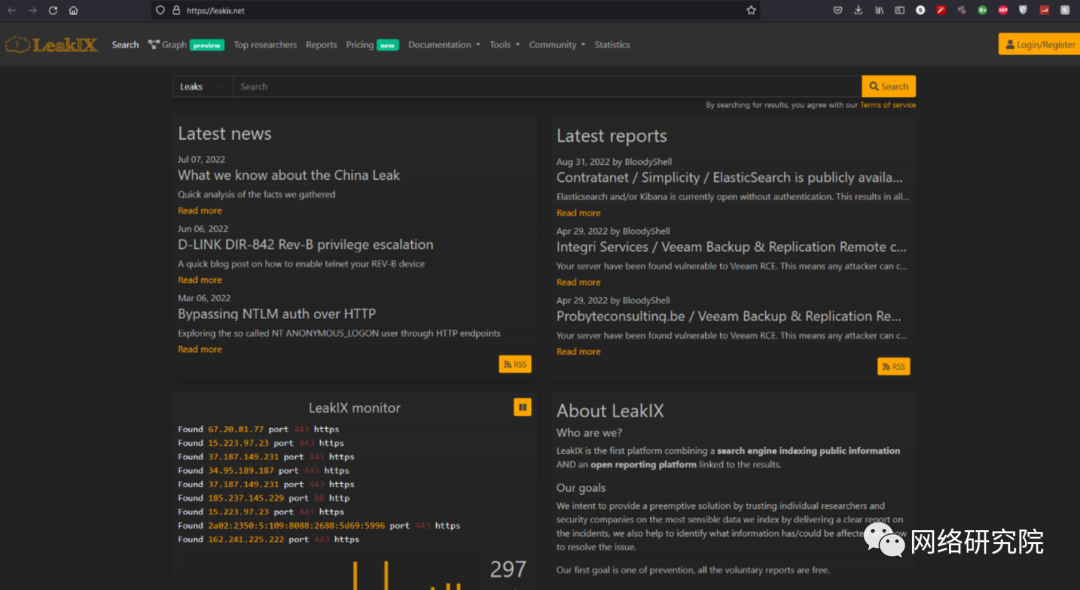This screenshot has height=590, width=1080.
Task: Click the Login/Register button
Action: point(1039,44)
